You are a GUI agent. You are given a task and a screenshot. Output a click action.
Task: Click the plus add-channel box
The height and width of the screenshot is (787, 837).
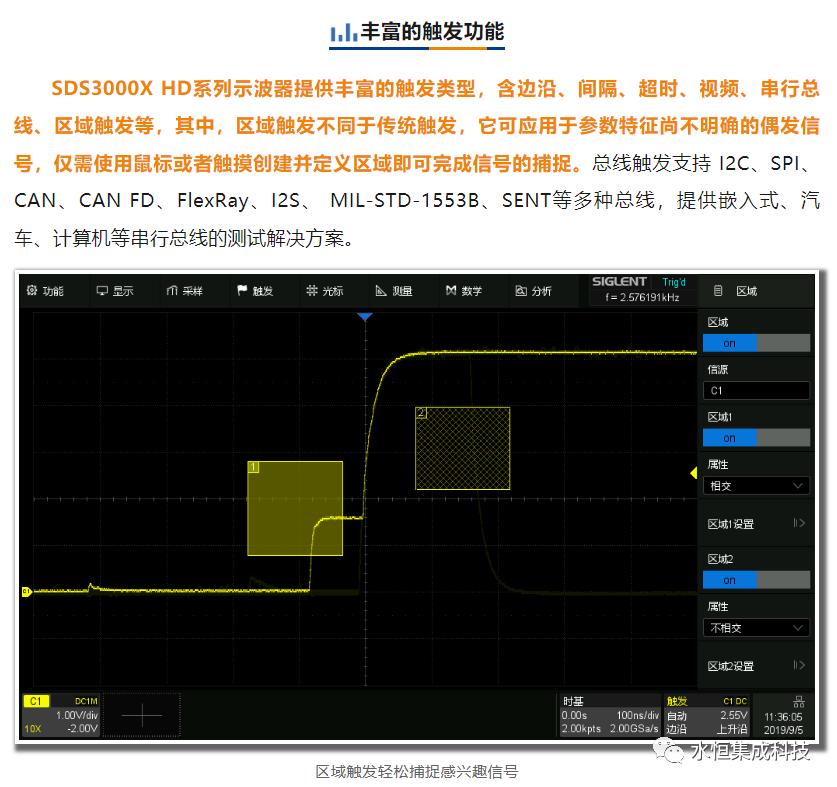point(142,715)
